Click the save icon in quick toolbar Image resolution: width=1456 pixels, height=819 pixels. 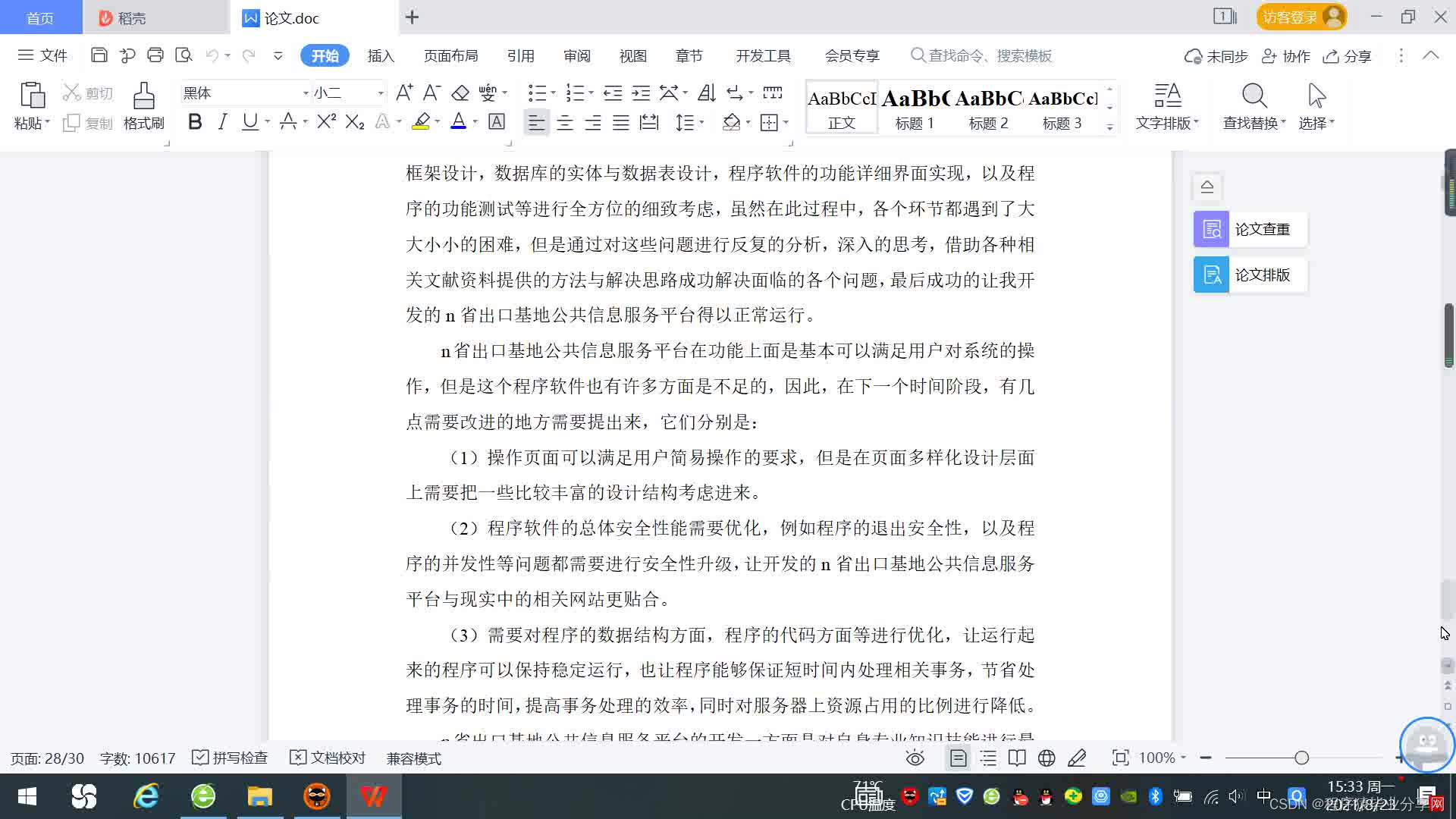click(x=99, y=55)
